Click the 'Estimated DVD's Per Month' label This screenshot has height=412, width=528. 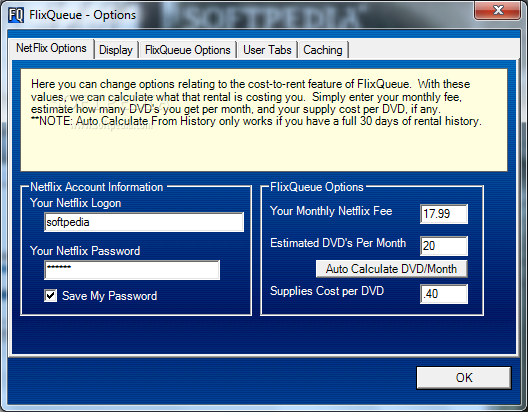338,243
